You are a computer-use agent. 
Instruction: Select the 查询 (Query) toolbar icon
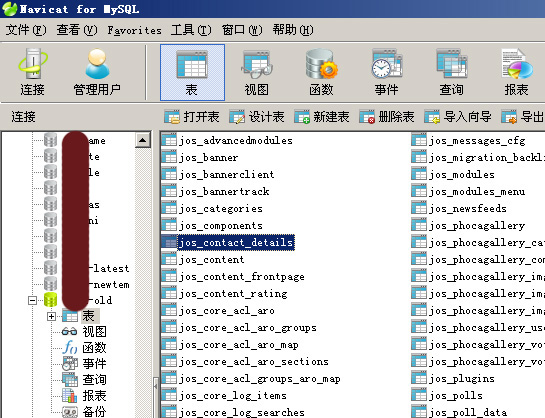(451, 72)
